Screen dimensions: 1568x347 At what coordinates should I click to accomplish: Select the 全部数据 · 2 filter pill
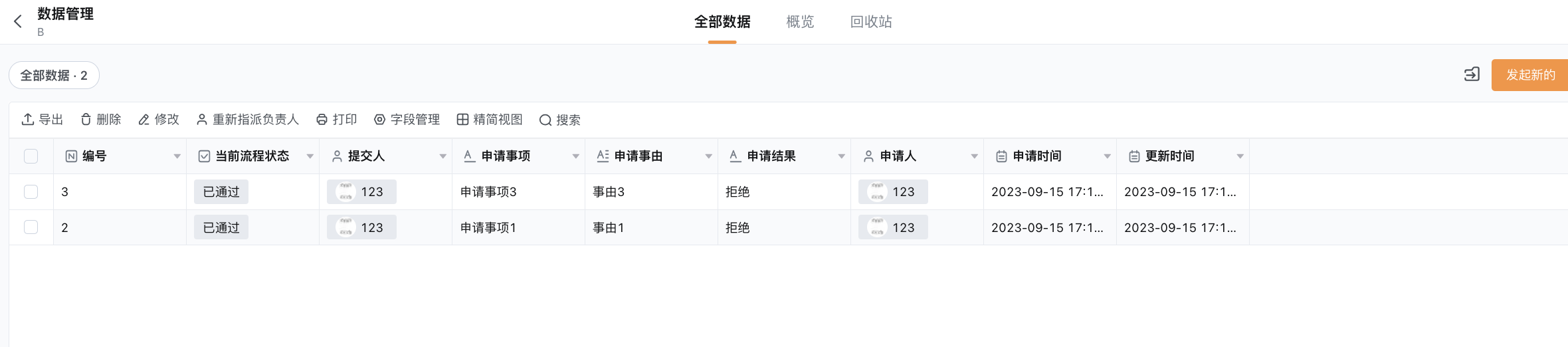pyautogui.click(x=54, y=75)
